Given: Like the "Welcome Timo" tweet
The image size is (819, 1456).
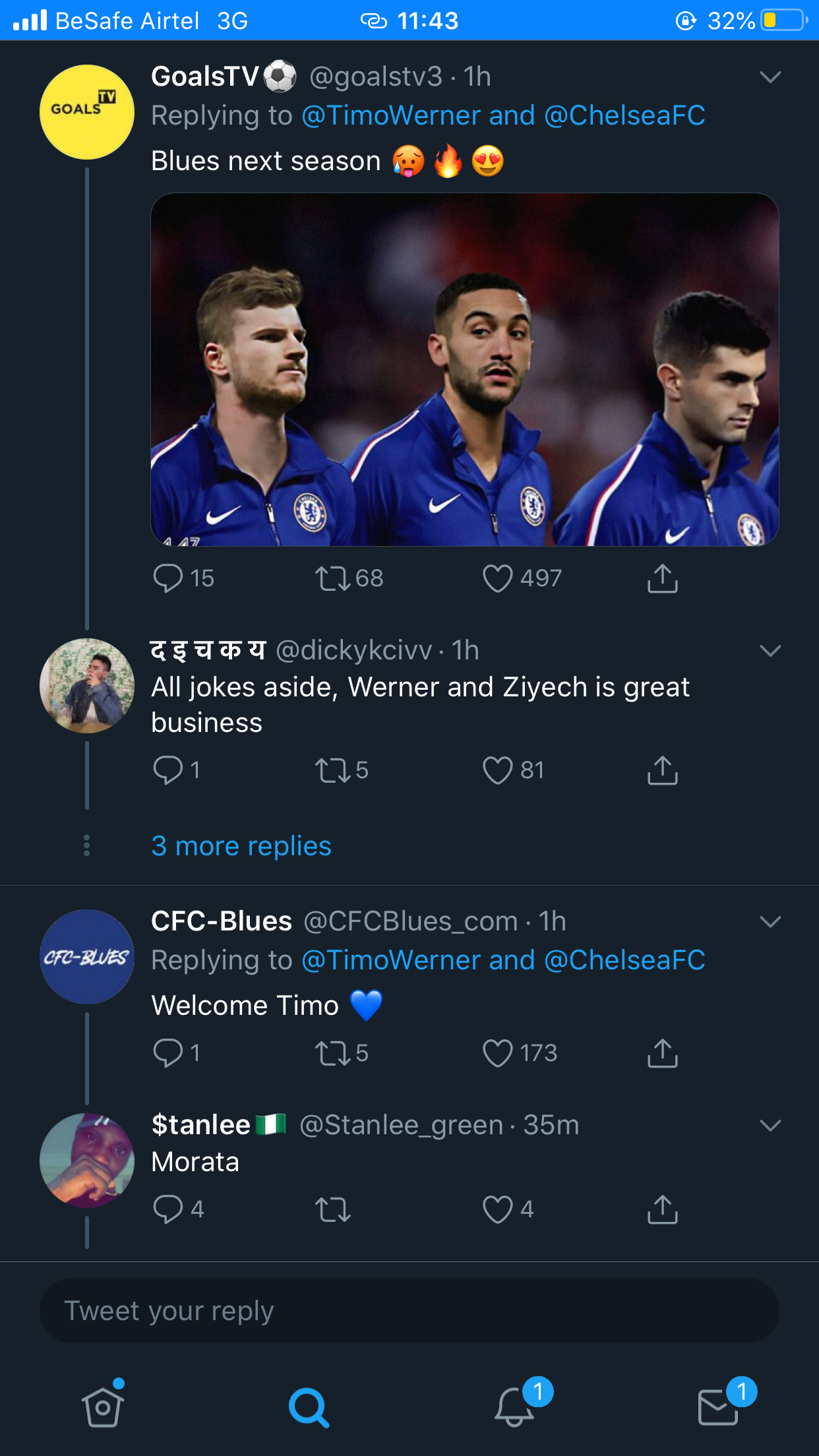Looking at the screenshot, I should pyautogui.click(x=498, y=1053).
